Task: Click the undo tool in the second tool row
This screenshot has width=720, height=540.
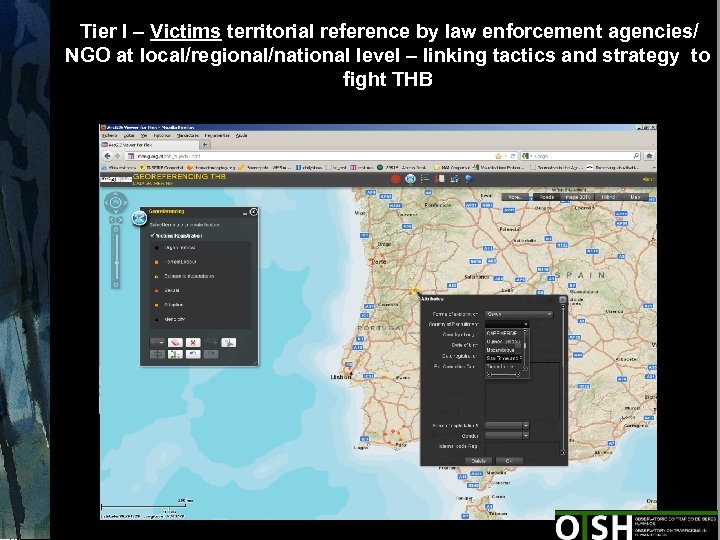Action: pyautogui.click(x=193, y=354)
